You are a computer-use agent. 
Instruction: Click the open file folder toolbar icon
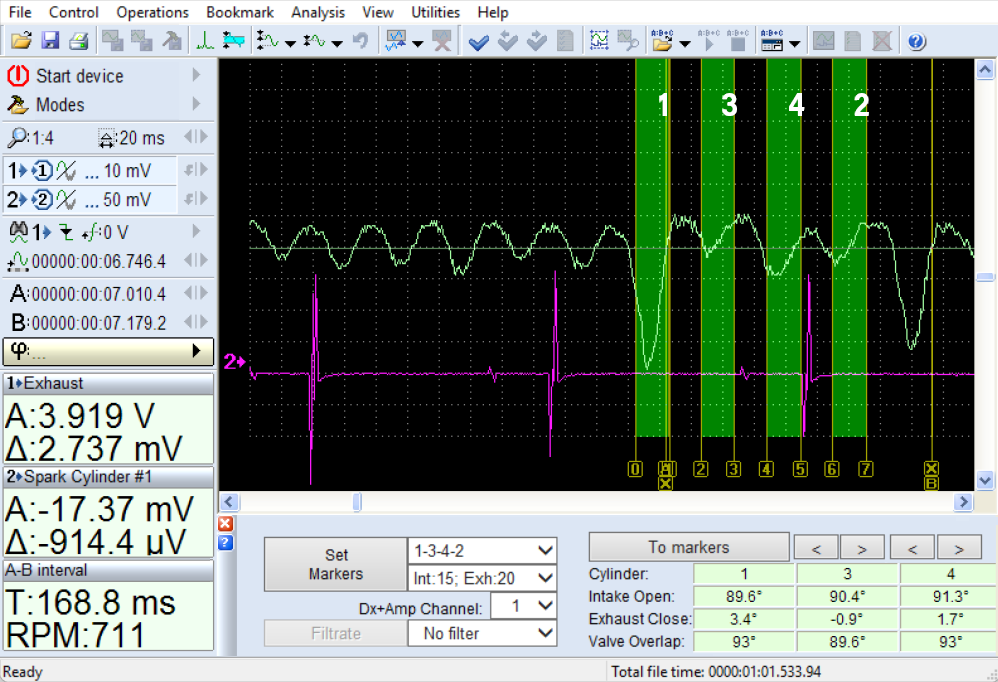pyautogui.click(x=21, y=41)
